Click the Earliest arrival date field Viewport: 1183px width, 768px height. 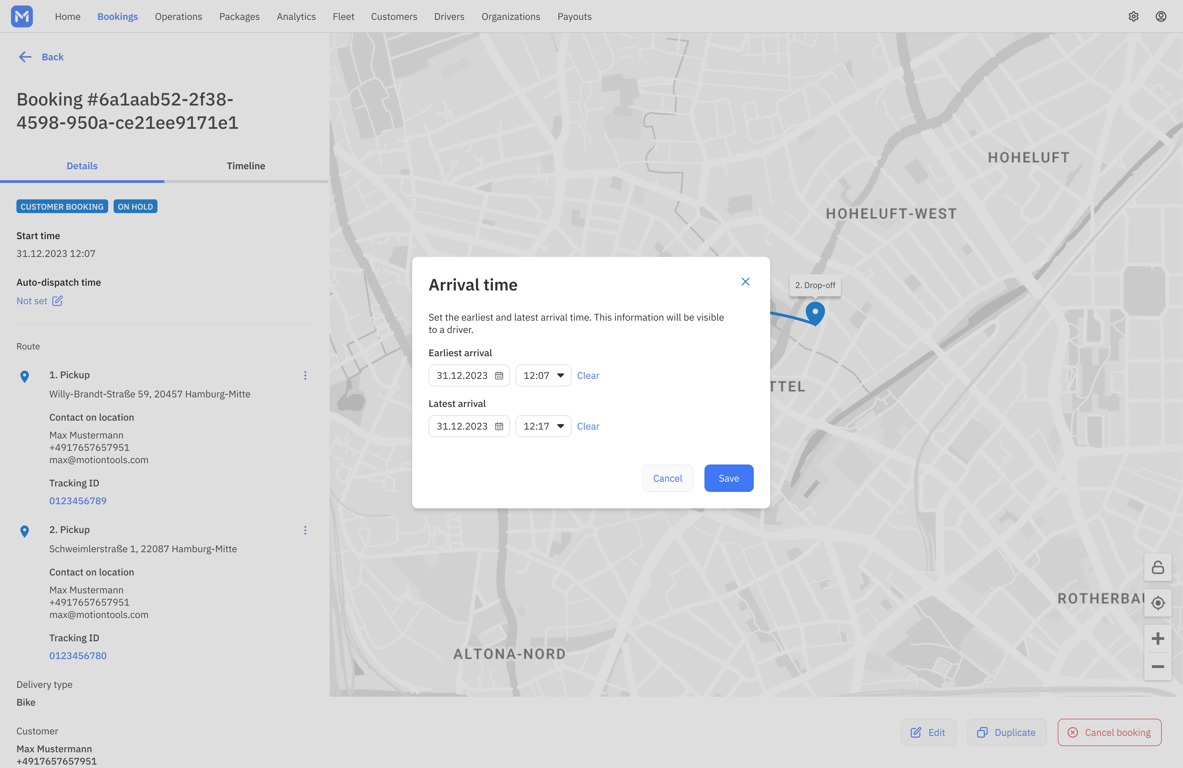tap(469, 376)
